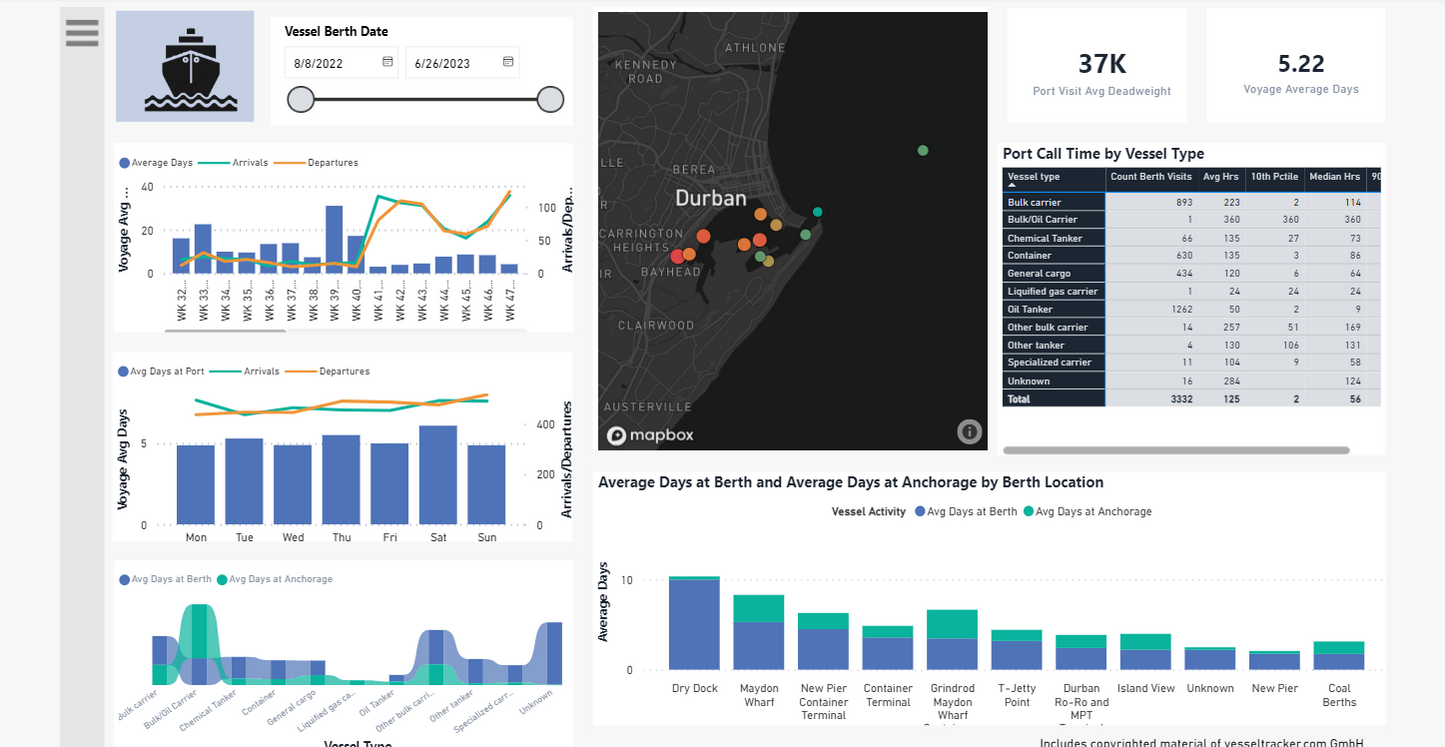Toggle Avg Days at Berth legend item
The image size is (1445, 747).
coord(965,512)
